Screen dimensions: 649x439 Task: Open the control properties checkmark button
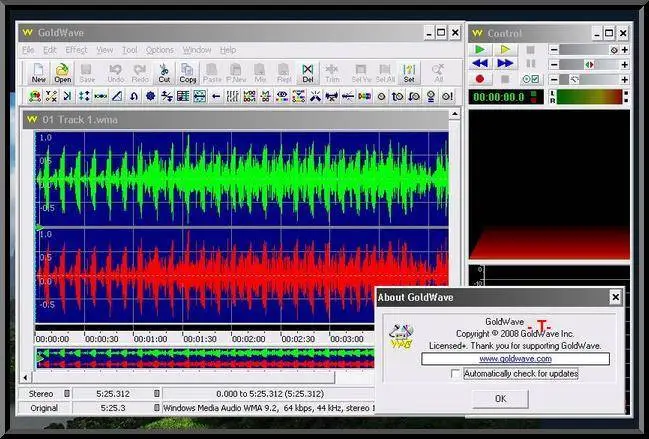tap(532, 79)
